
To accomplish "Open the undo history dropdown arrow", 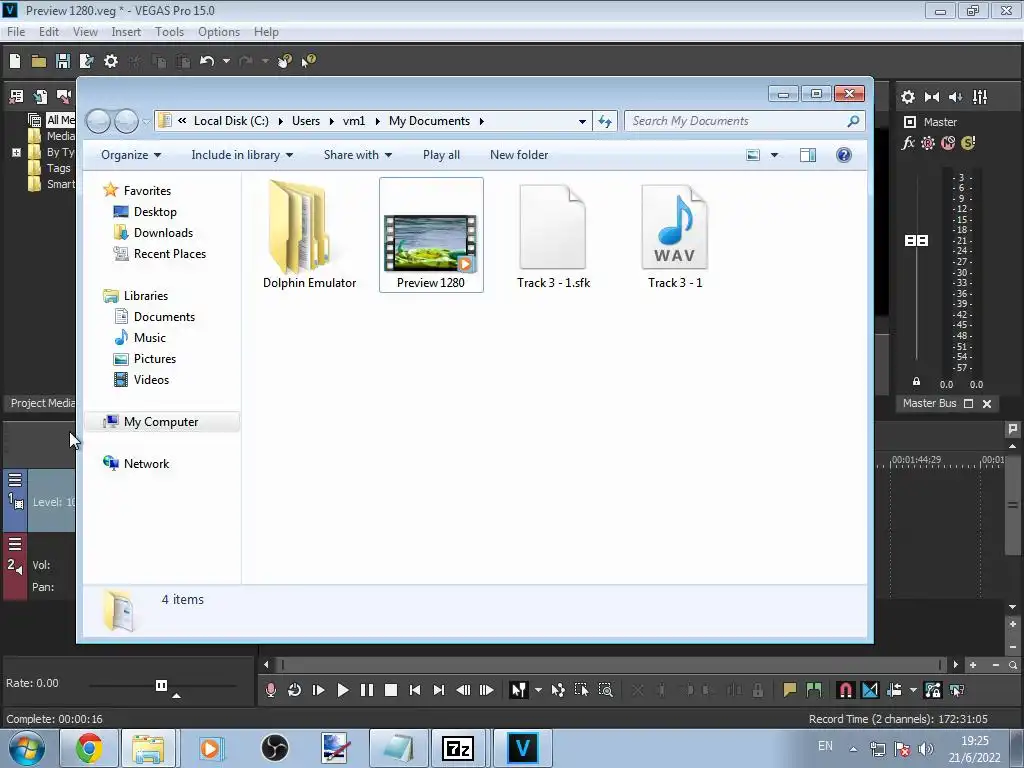I will coord(226,61).
